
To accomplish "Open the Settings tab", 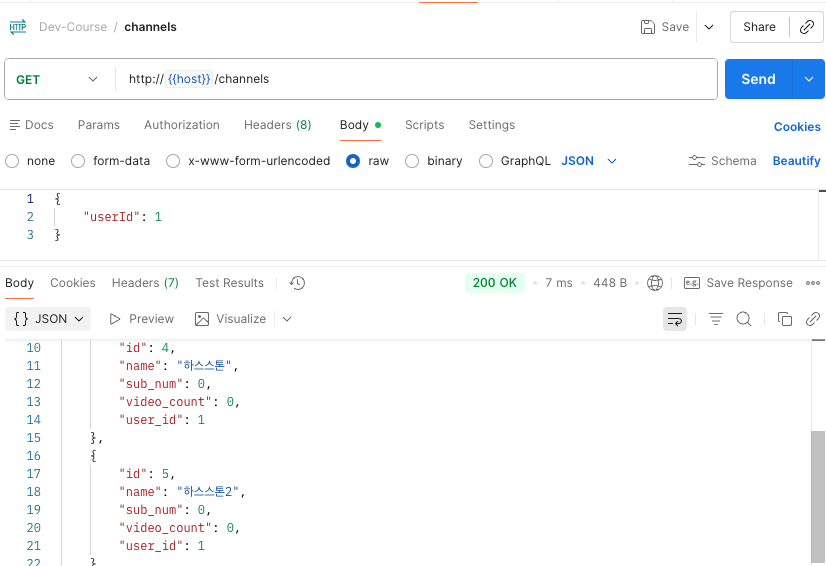I will point(491,125).
